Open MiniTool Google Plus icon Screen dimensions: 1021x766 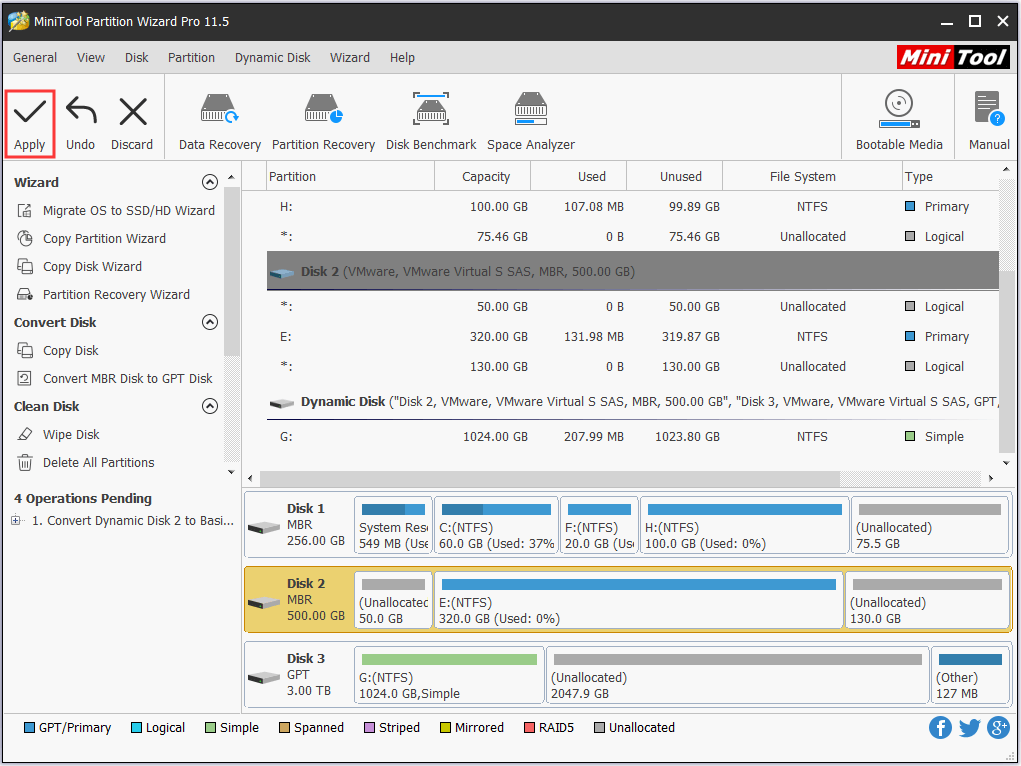point(998,728)
